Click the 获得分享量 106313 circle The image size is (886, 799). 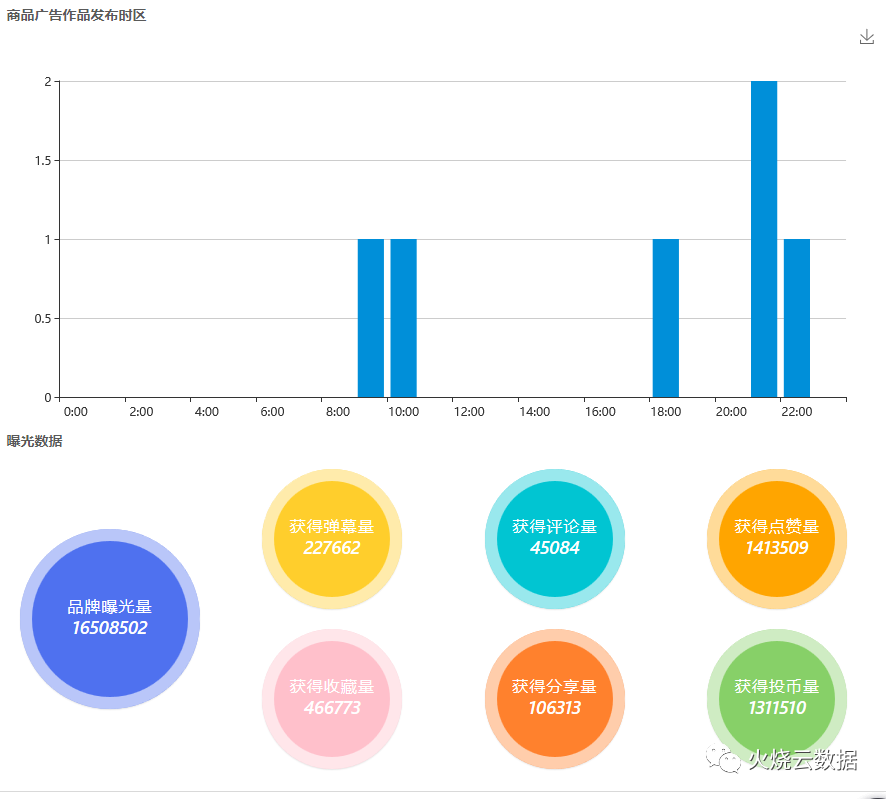click(x=554, y=699)
